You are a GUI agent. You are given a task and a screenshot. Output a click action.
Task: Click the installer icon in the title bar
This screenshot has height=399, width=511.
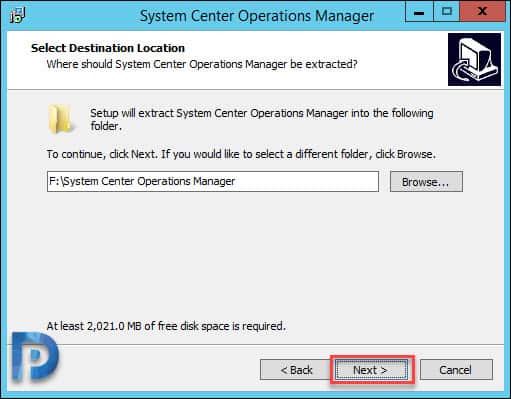coord(18,16)
